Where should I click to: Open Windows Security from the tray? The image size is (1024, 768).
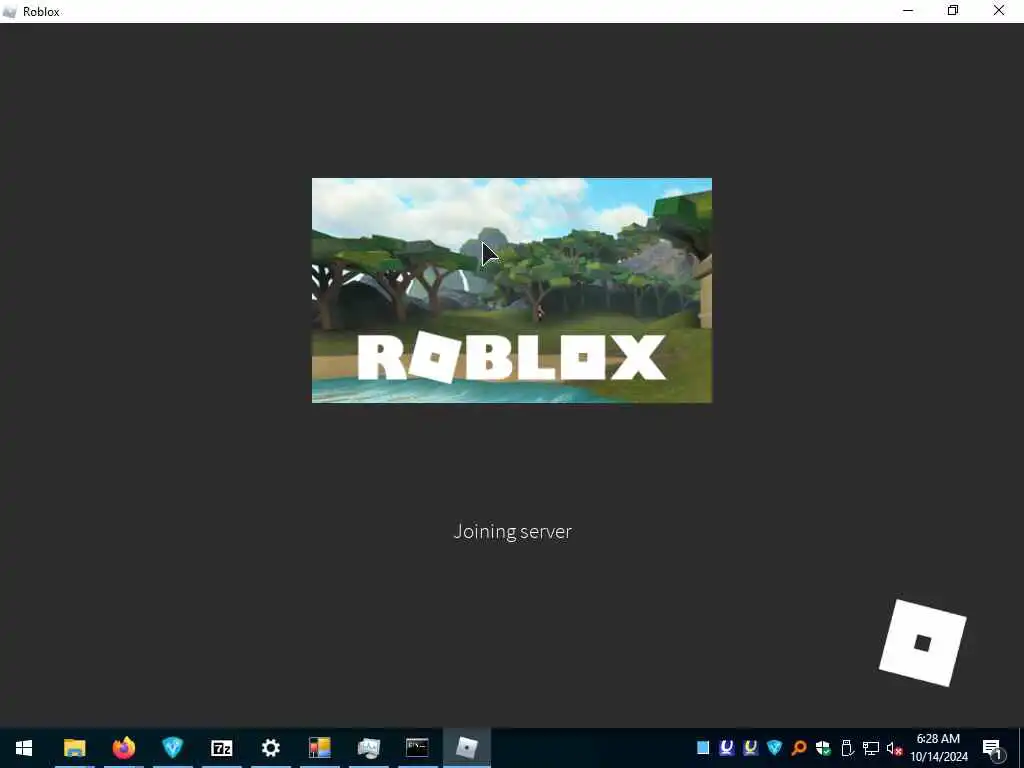[x=823, y=748]
